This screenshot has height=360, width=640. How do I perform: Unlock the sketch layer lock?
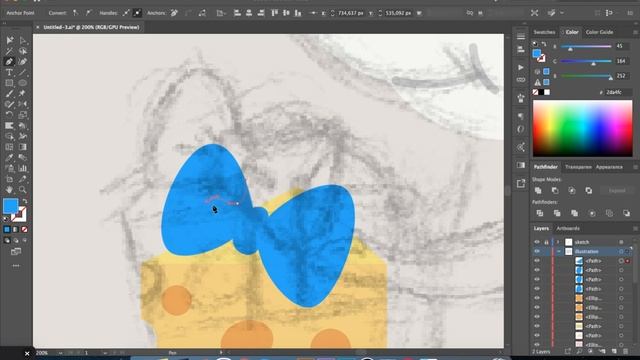547,242
